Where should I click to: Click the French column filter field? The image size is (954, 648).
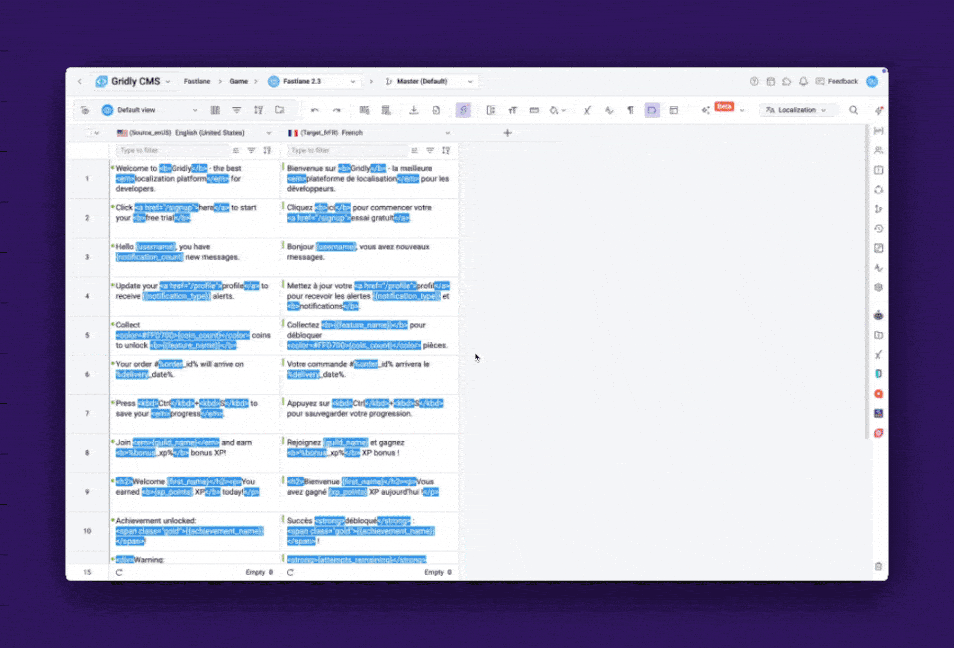point(340,150)
